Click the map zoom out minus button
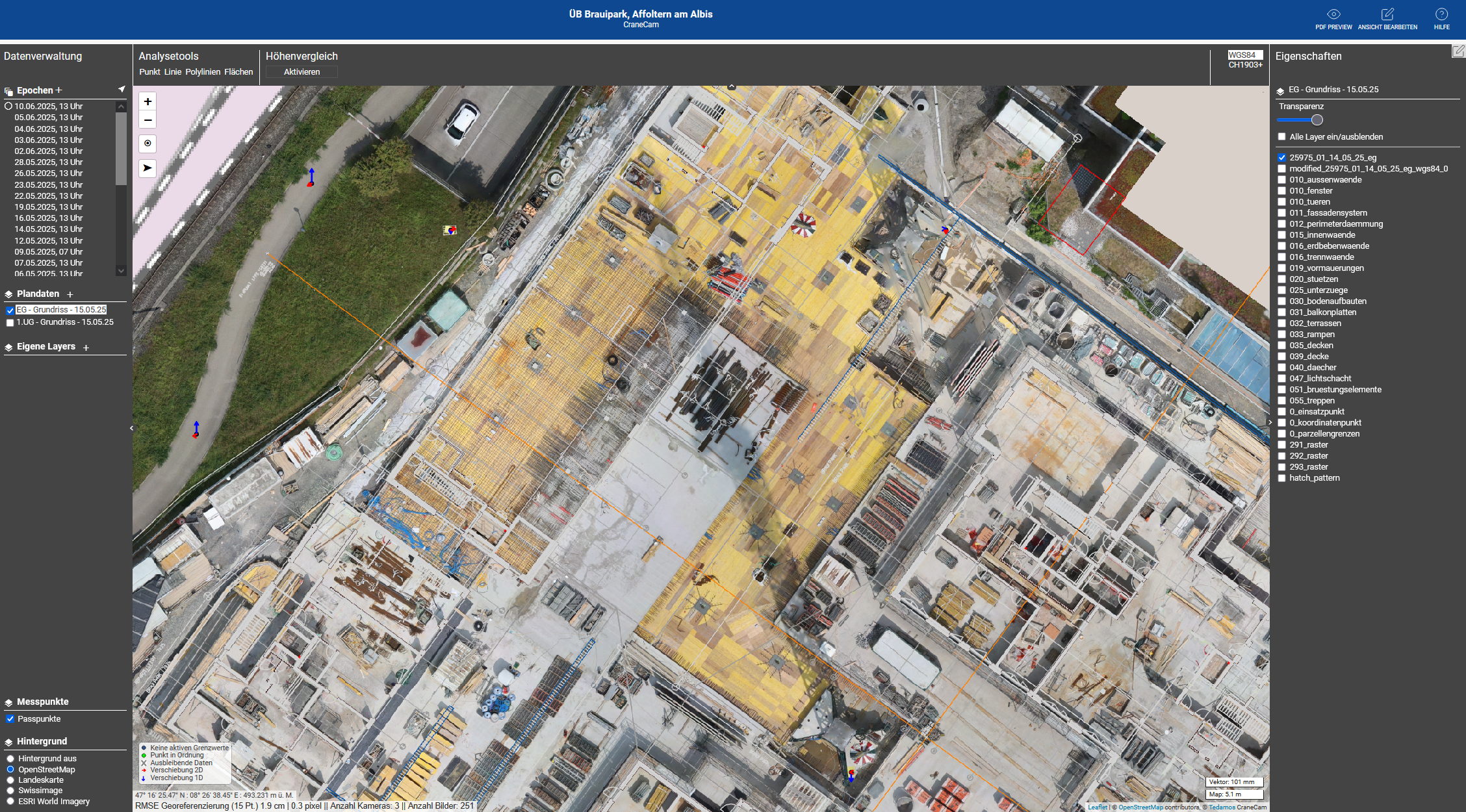 (x=148, y=120)
